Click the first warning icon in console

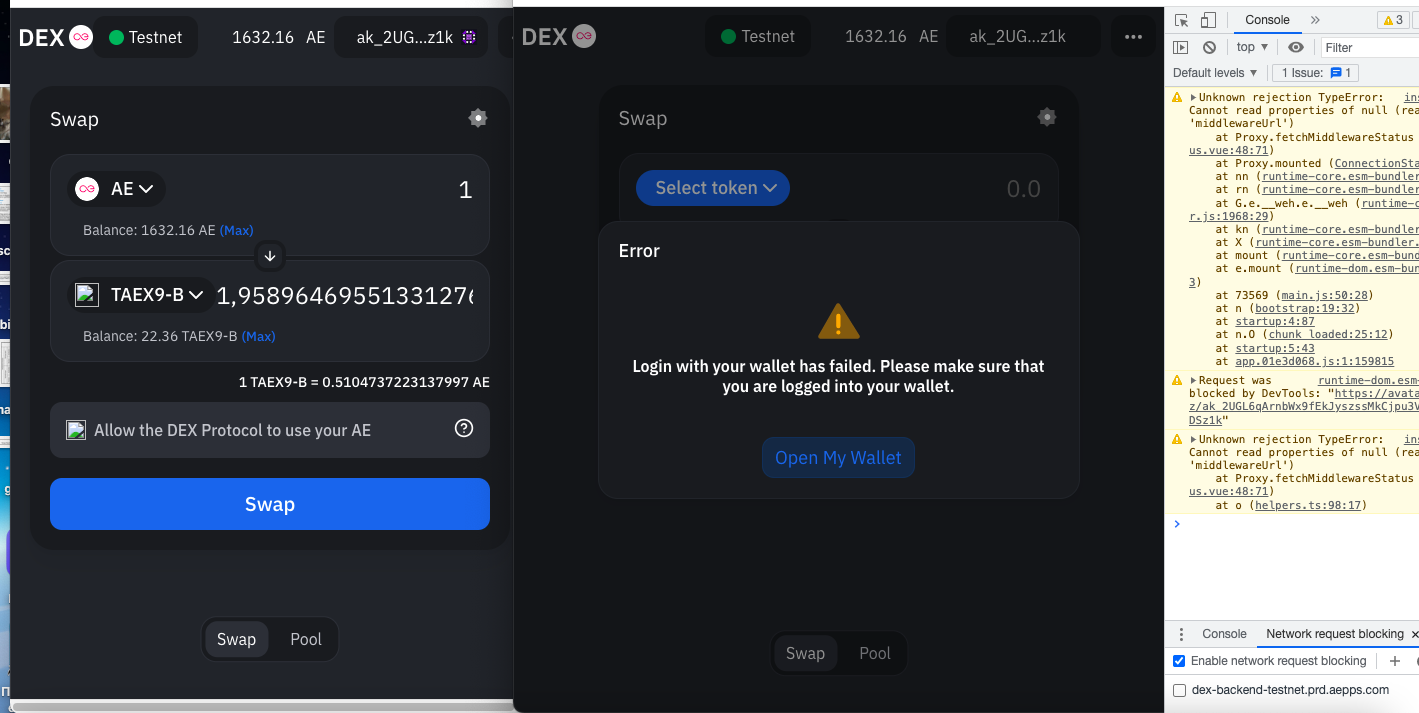tap(1177, 98)
